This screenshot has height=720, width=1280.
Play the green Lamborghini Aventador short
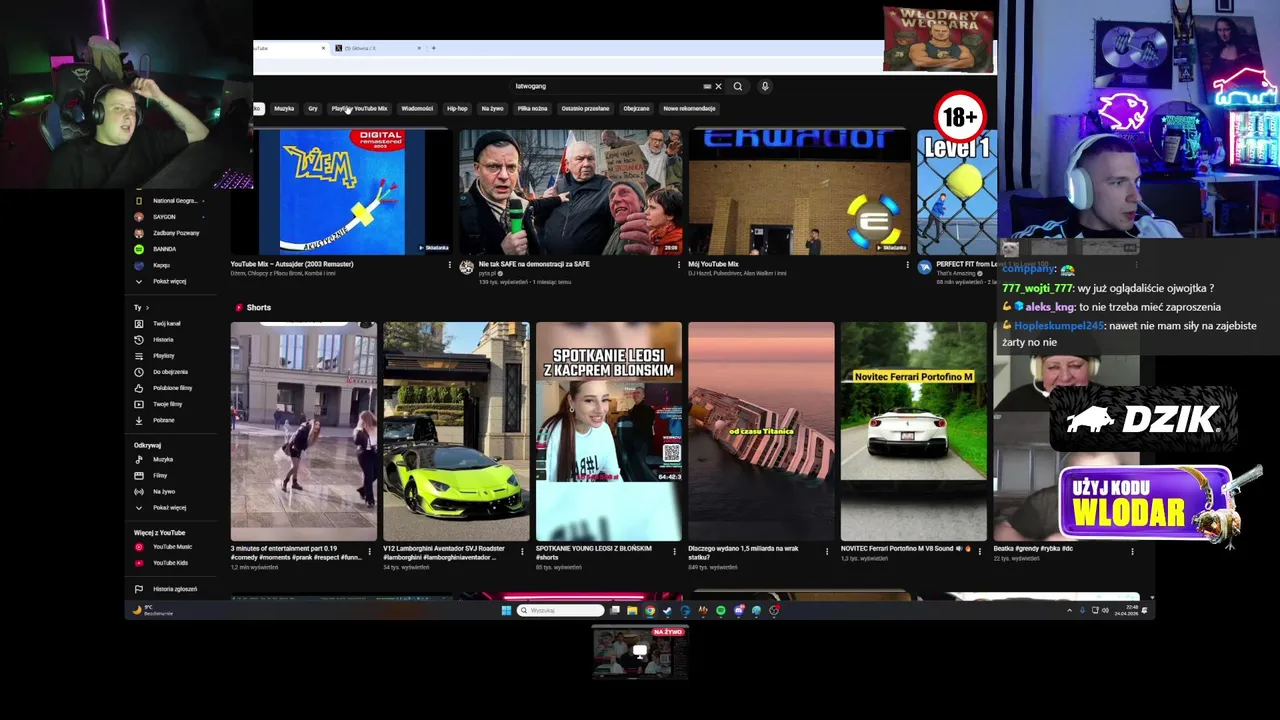(x=456, y=431)
